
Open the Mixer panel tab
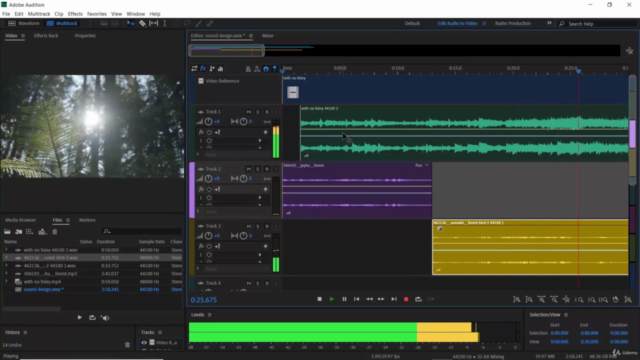click(268, 36)
